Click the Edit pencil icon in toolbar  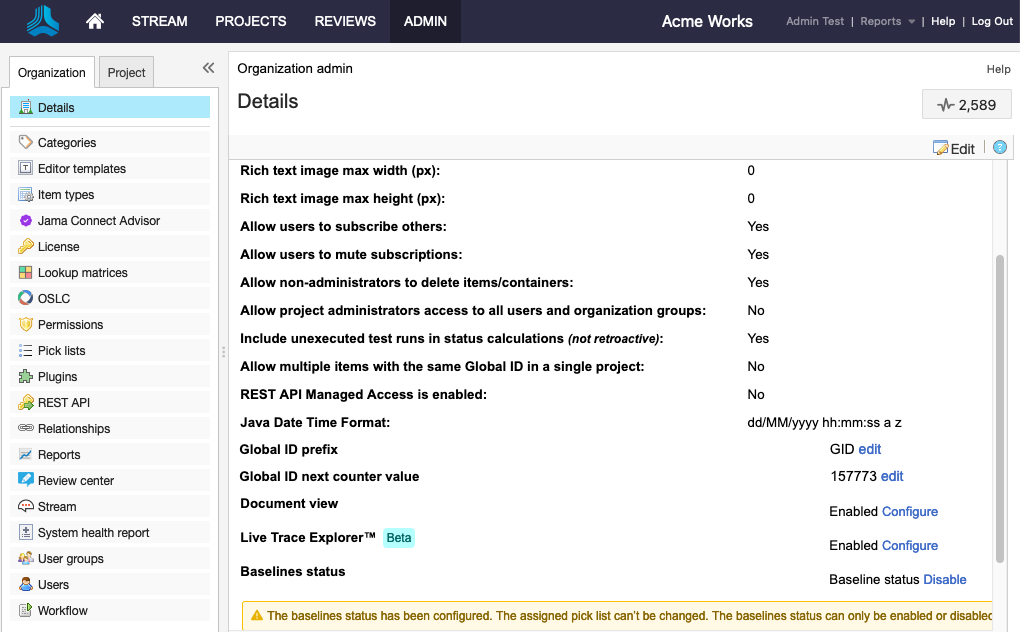[941, 148]
